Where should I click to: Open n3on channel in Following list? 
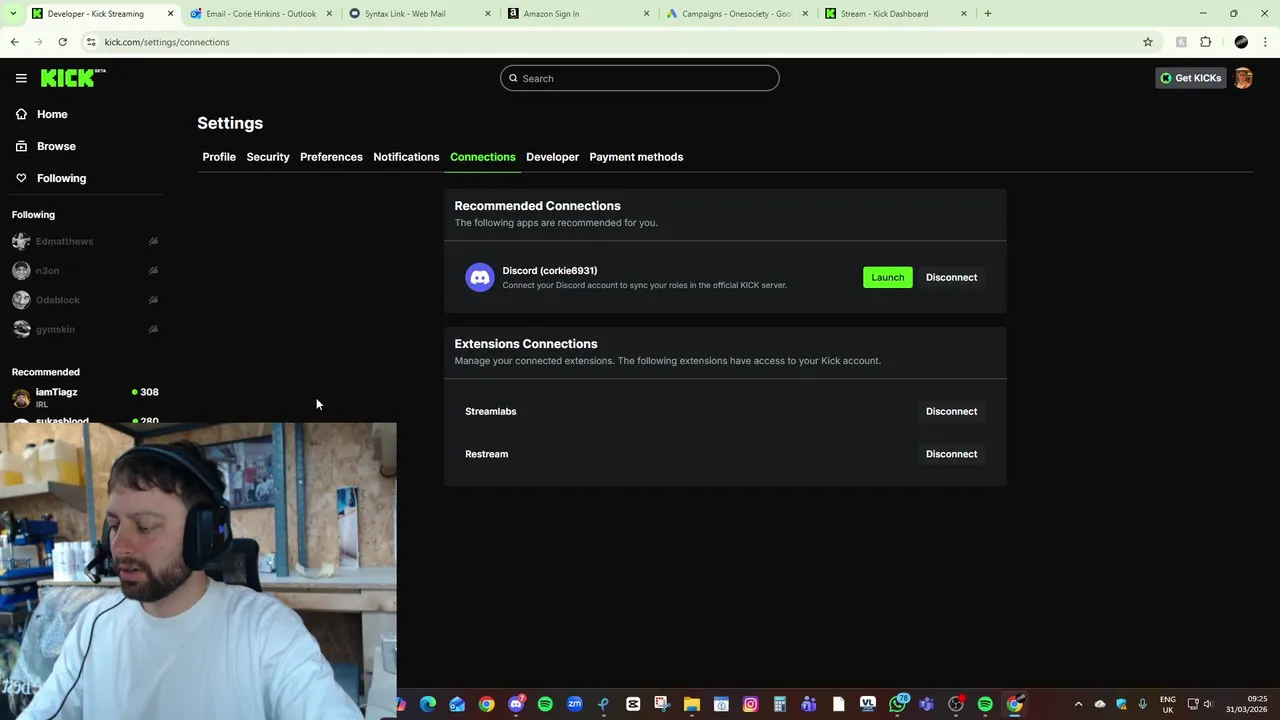click(47, 271)
